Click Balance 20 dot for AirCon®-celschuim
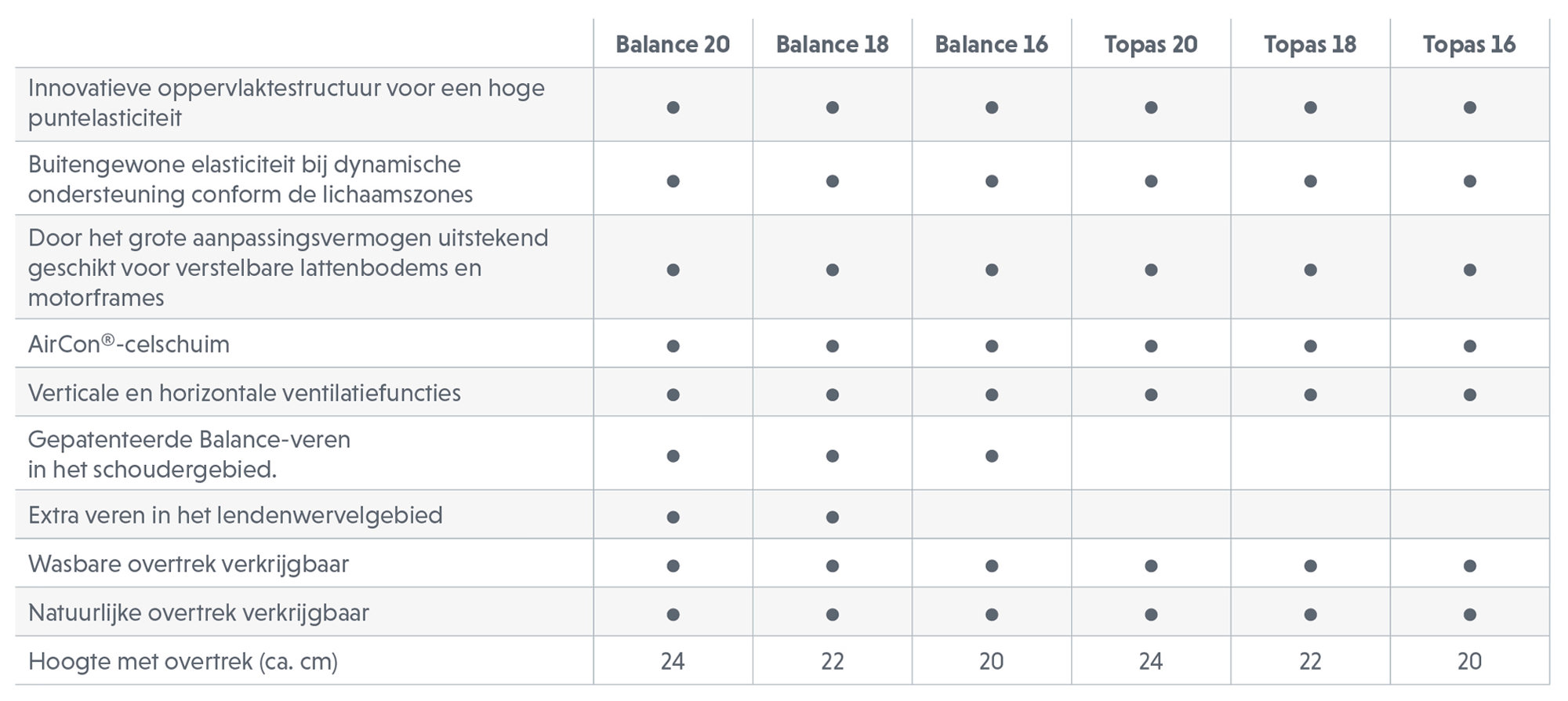Screen dimensions: 1568x701 673,346
